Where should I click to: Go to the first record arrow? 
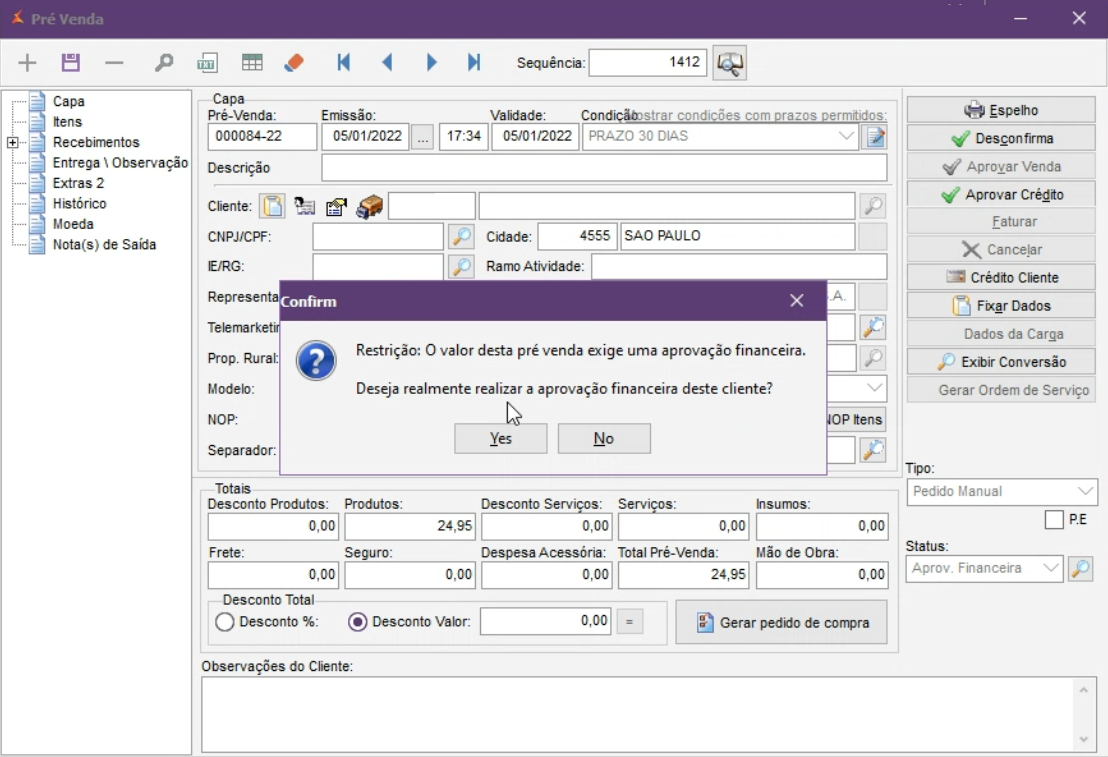tap(343, 63)
